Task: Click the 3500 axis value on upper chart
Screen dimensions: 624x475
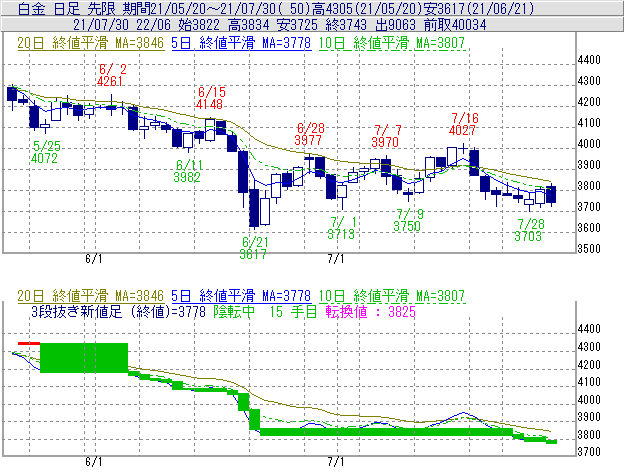Action: point(589,249)
